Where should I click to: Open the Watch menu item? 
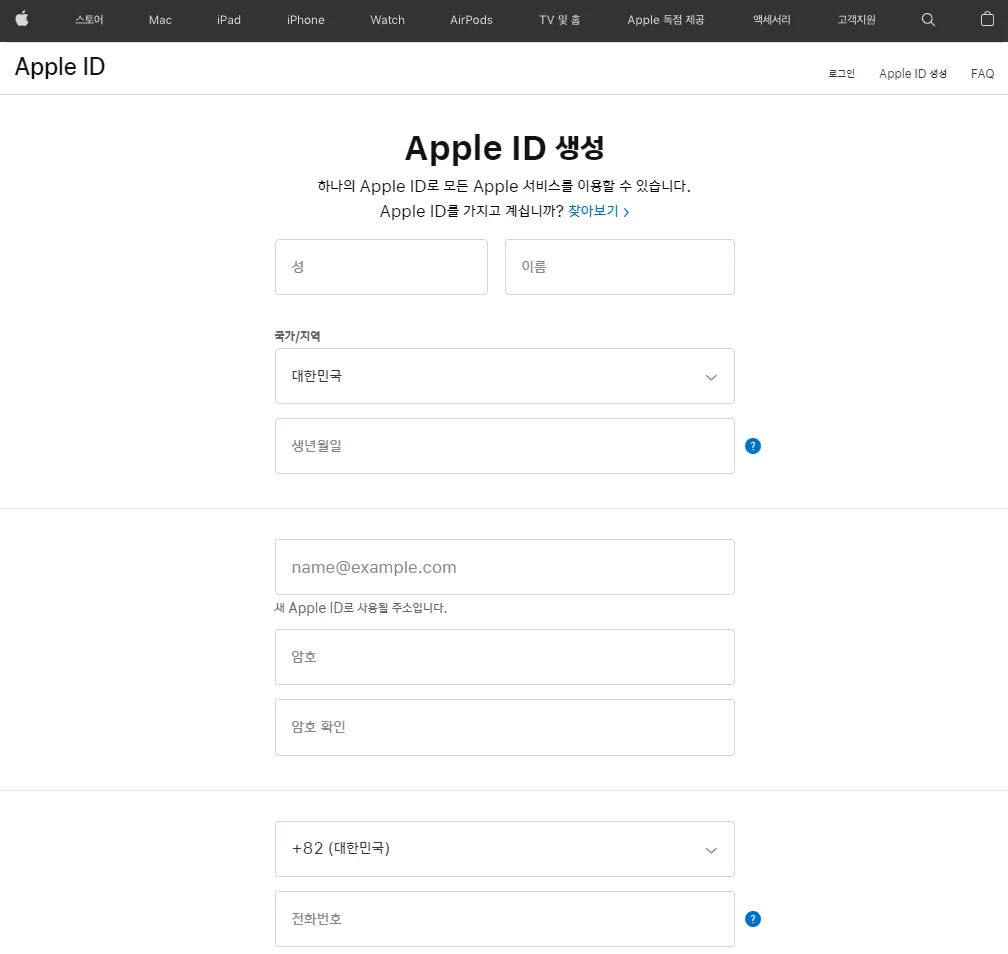(387, 20)
